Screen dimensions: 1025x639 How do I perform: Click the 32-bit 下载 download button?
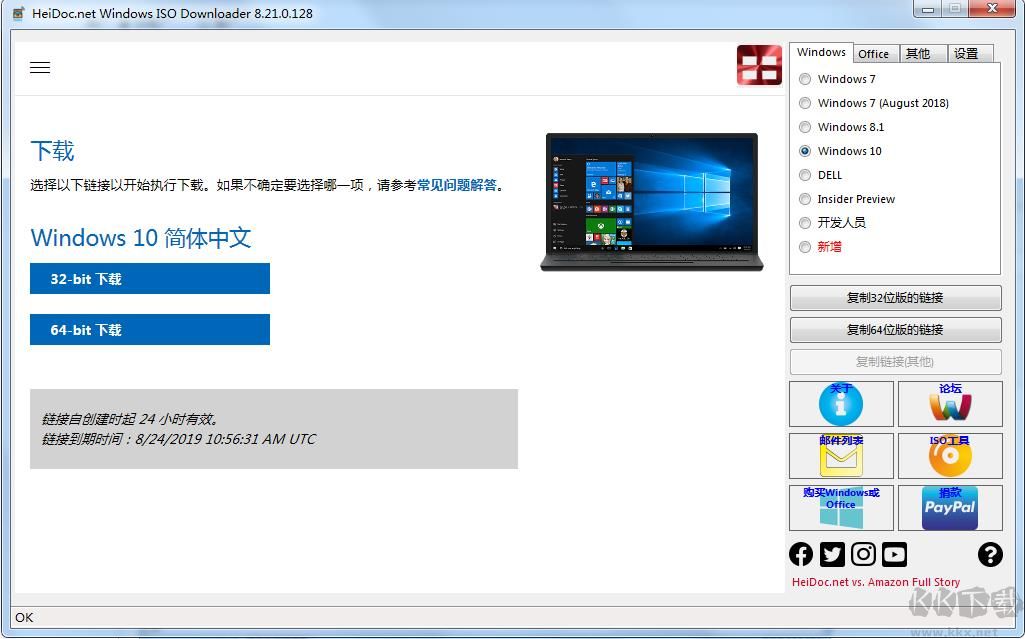tap(150, 279)
